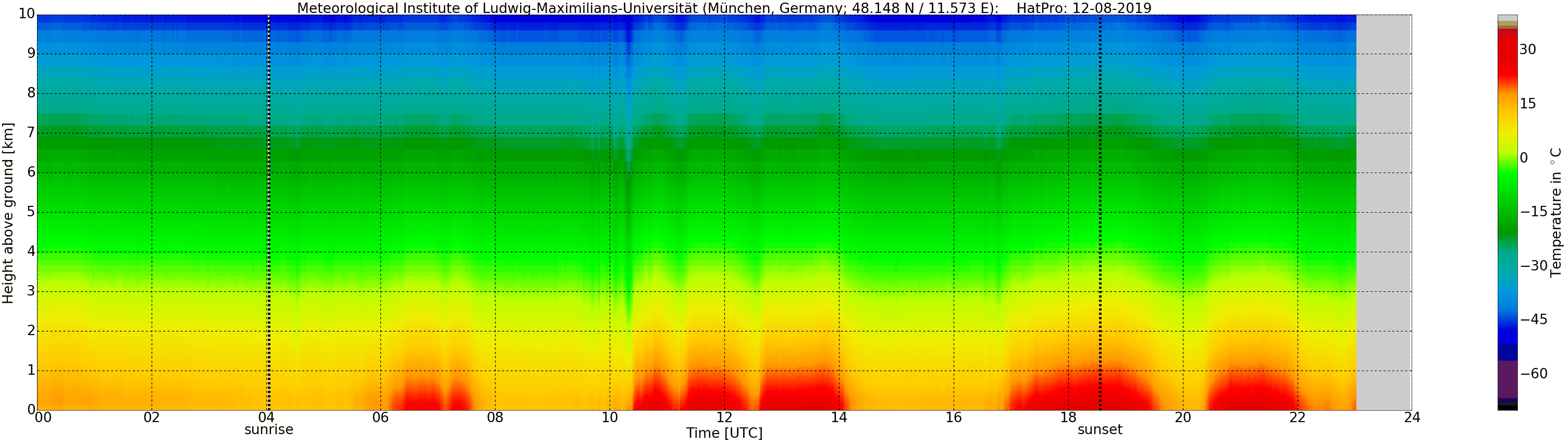Pick the "15" value on the temperature colorbar
1568x443 pixels.
click(x=1528, y=103)
